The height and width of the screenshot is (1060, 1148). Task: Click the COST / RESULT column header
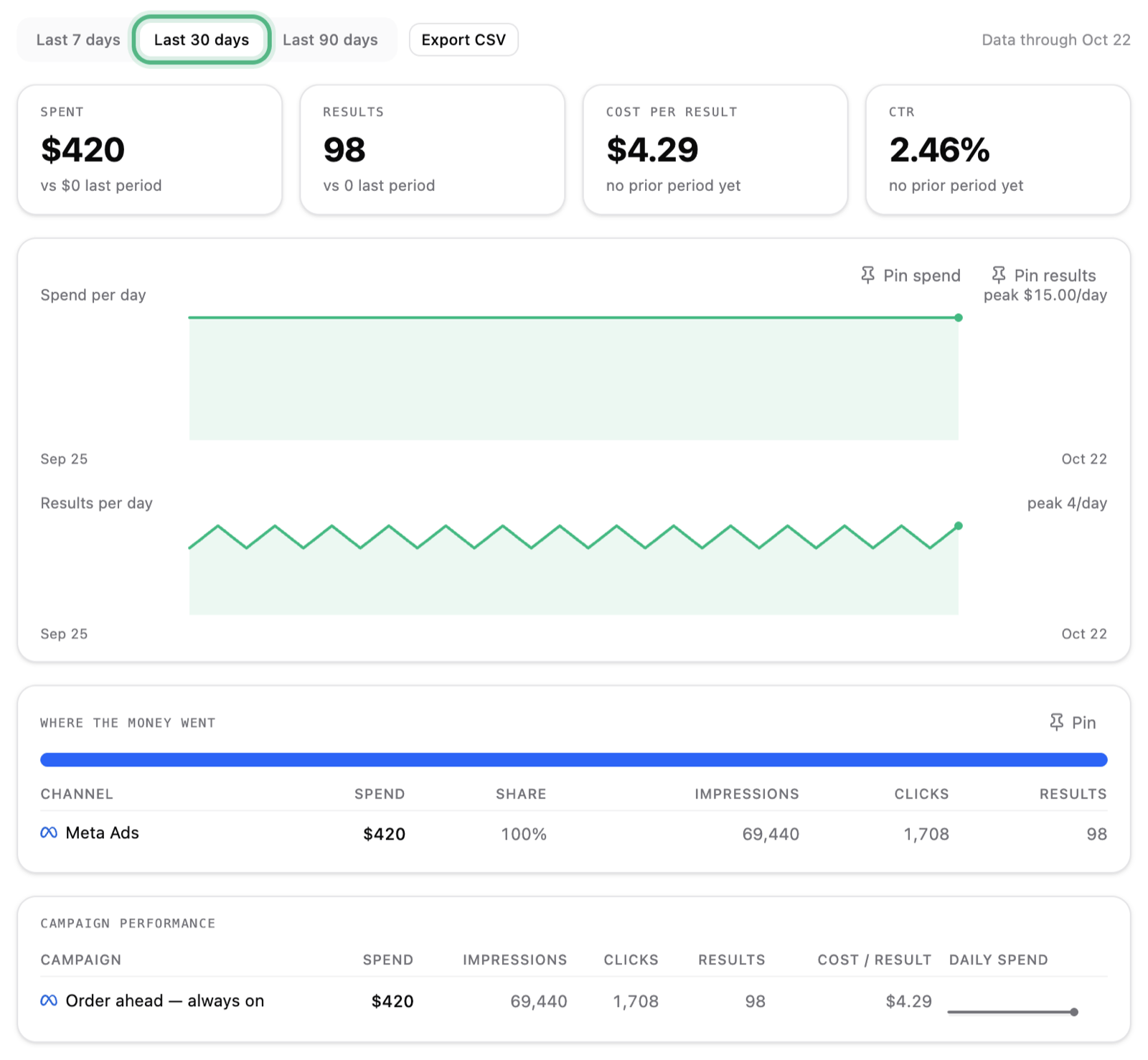(x=875, y=960)
